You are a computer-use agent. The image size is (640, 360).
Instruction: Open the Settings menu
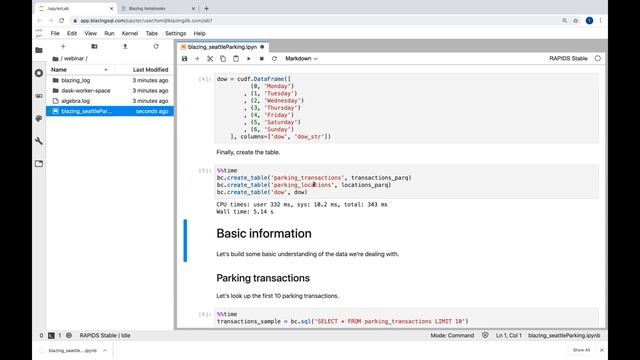tap(176, 33)
